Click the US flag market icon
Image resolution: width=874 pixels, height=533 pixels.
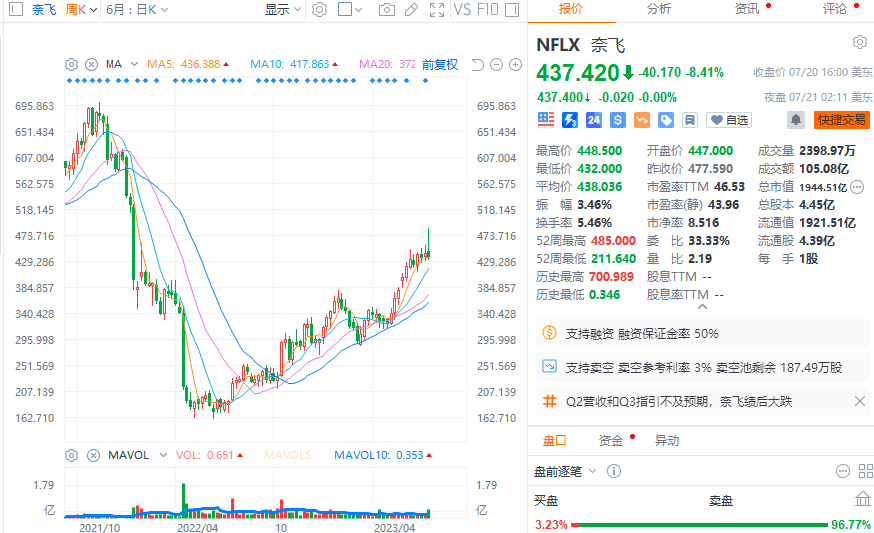(546, 119)
